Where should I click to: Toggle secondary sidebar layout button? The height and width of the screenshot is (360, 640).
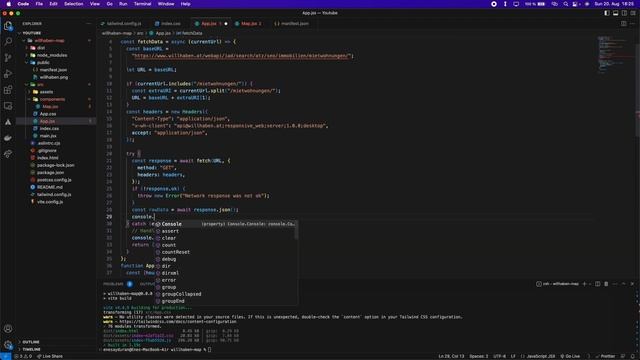[624, 13]
